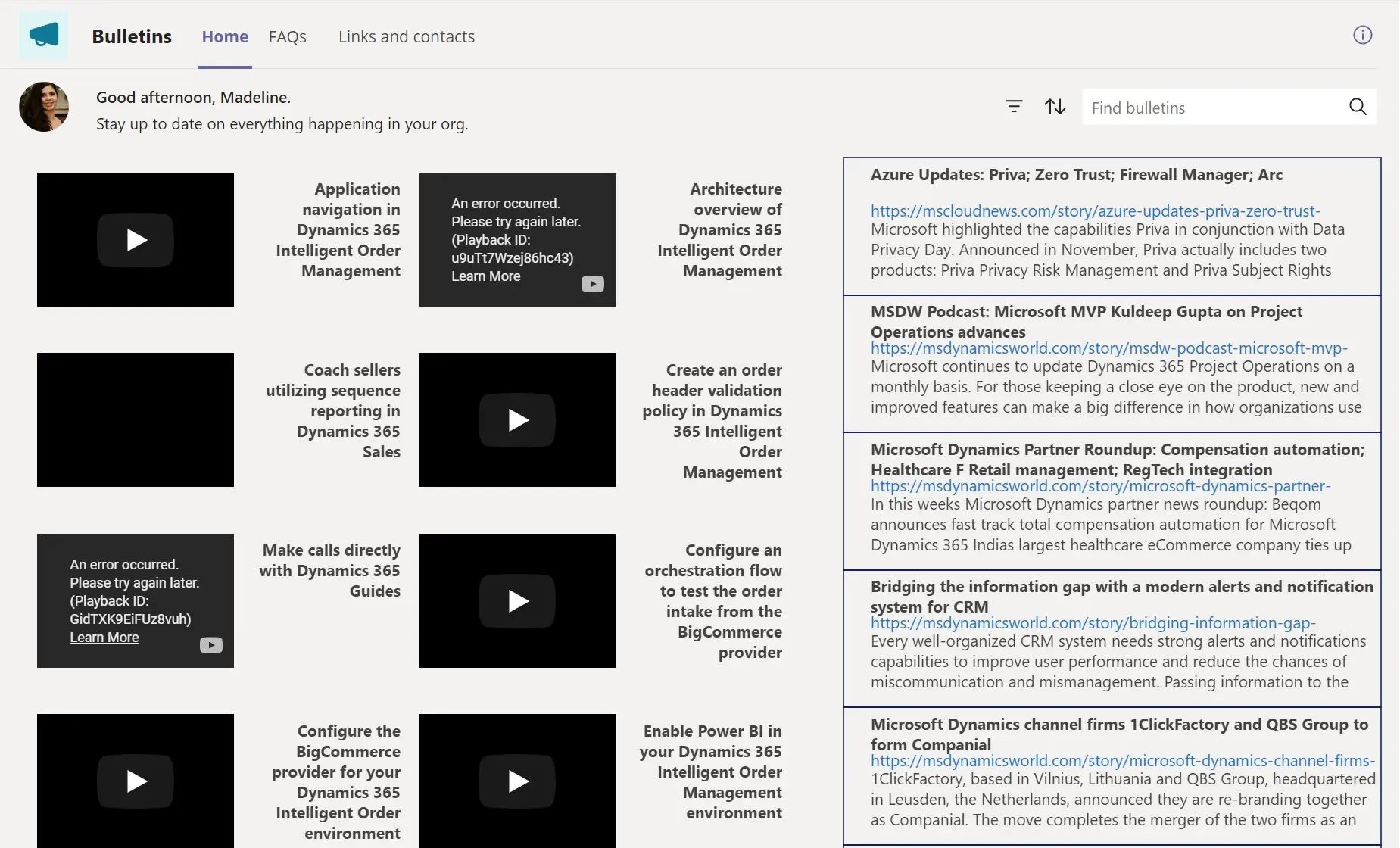Click the Bulletins megaphone app icon
Screen dimensions: 1400x848
(x=44, y=35)
